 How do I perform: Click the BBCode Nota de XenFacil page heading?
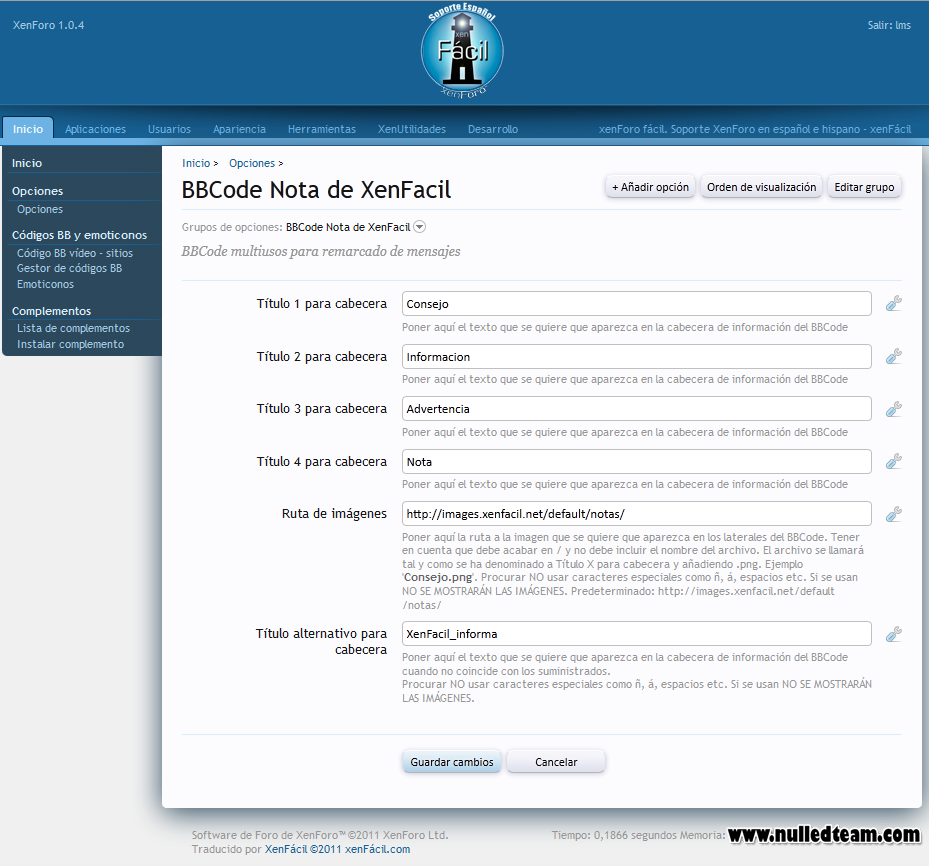316,190
